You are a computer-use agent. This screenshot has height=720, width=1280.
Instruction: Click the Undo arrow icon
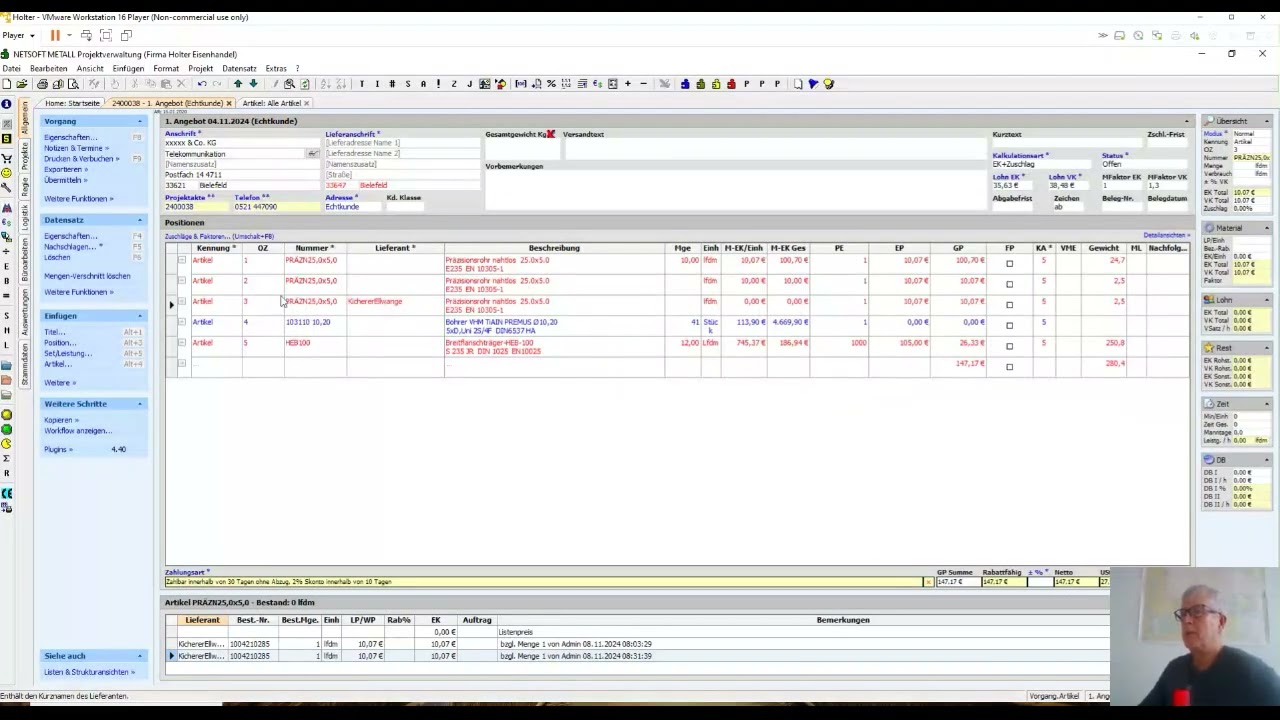coord(202,84)
